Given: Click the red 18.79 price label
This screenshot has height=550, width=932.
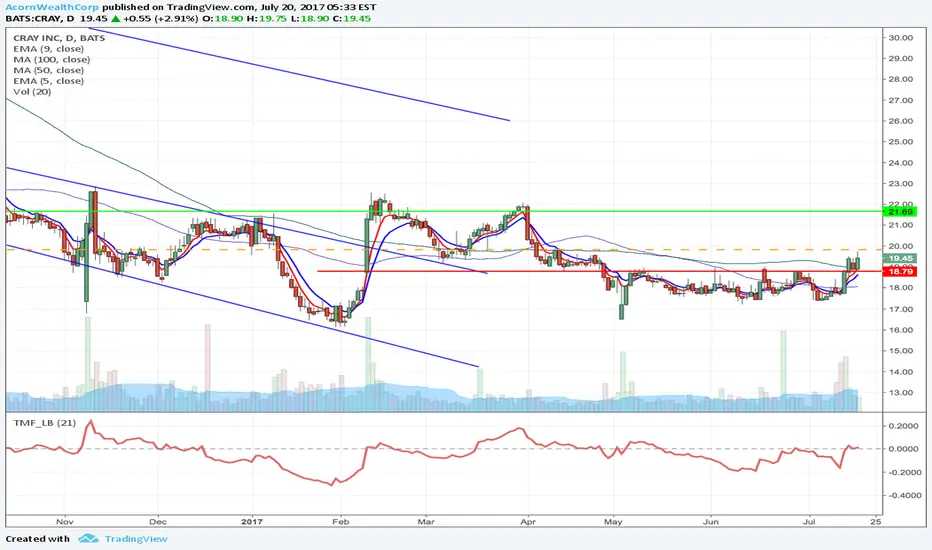Looking at the screenshot, I should click(x=900, y=272).
